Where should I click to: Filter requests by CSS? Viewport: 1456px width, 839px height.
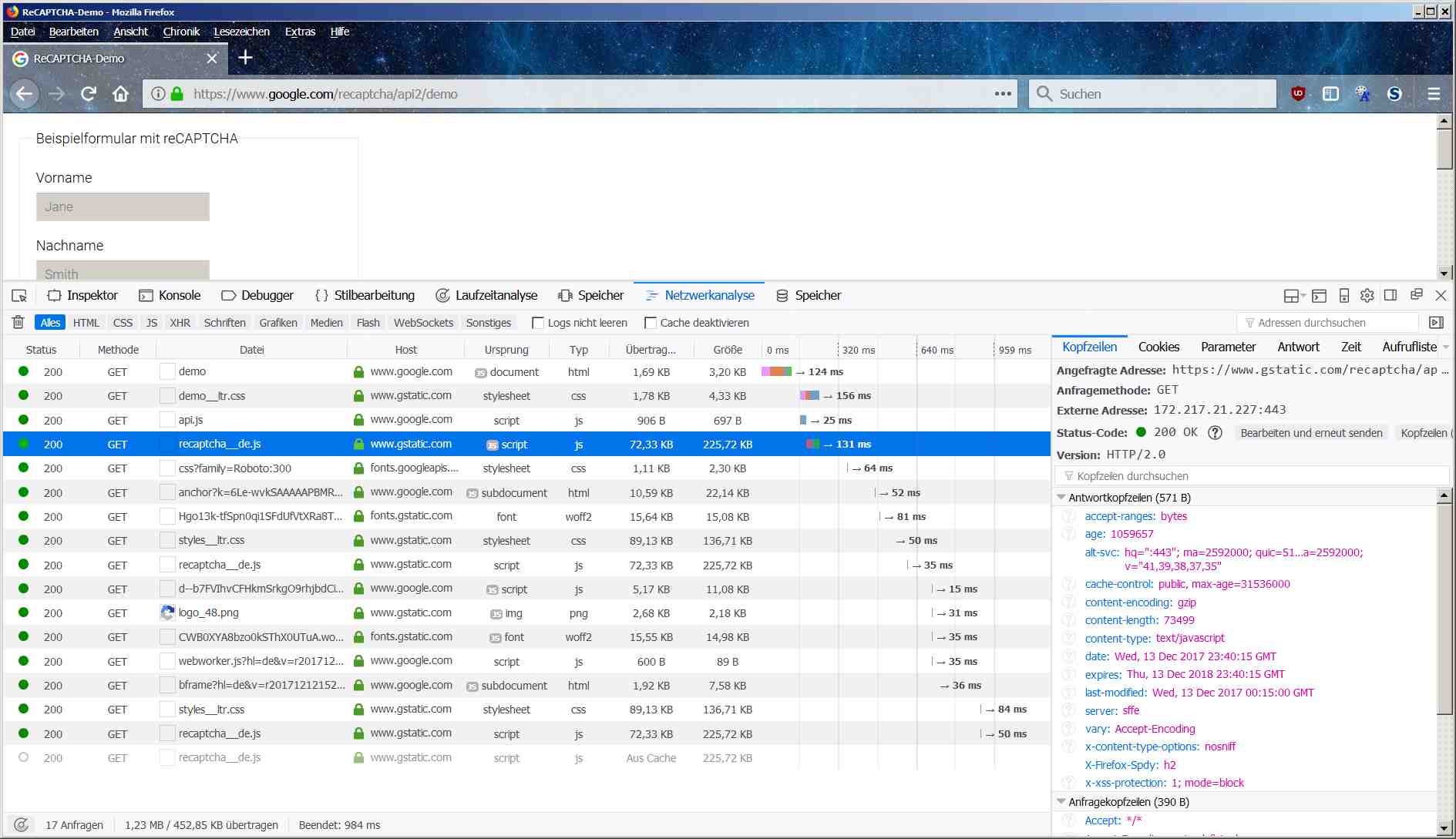(123, 323)
